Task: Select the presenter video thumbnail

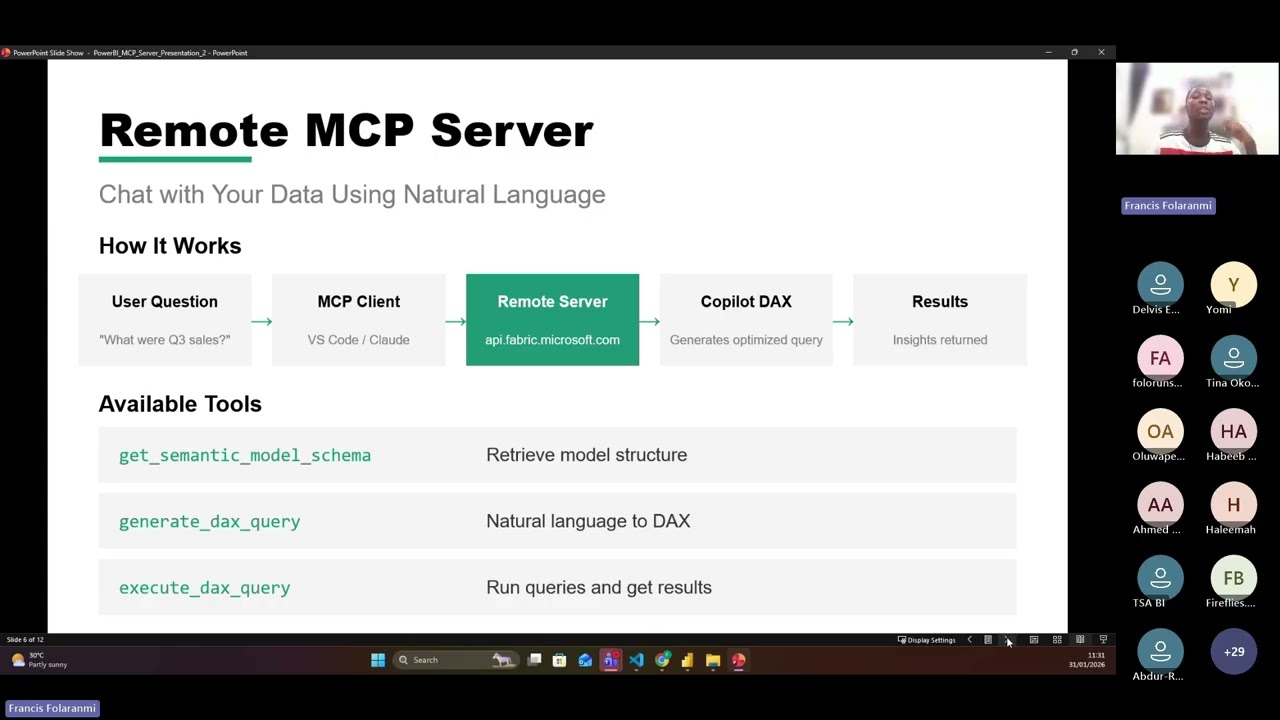Action: point(1197,109)
